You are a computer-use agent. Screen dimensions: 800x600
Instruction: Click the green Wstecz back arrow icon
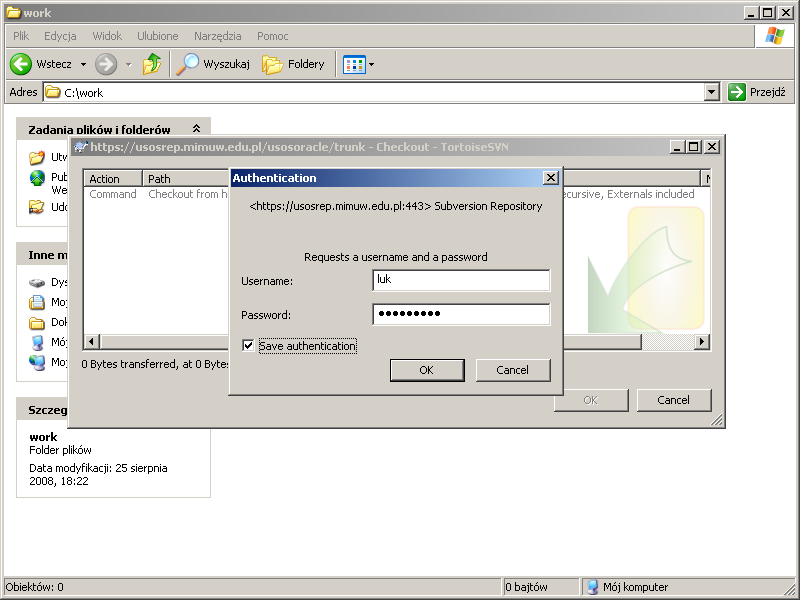pyautogui.click(x=21, y=64)
